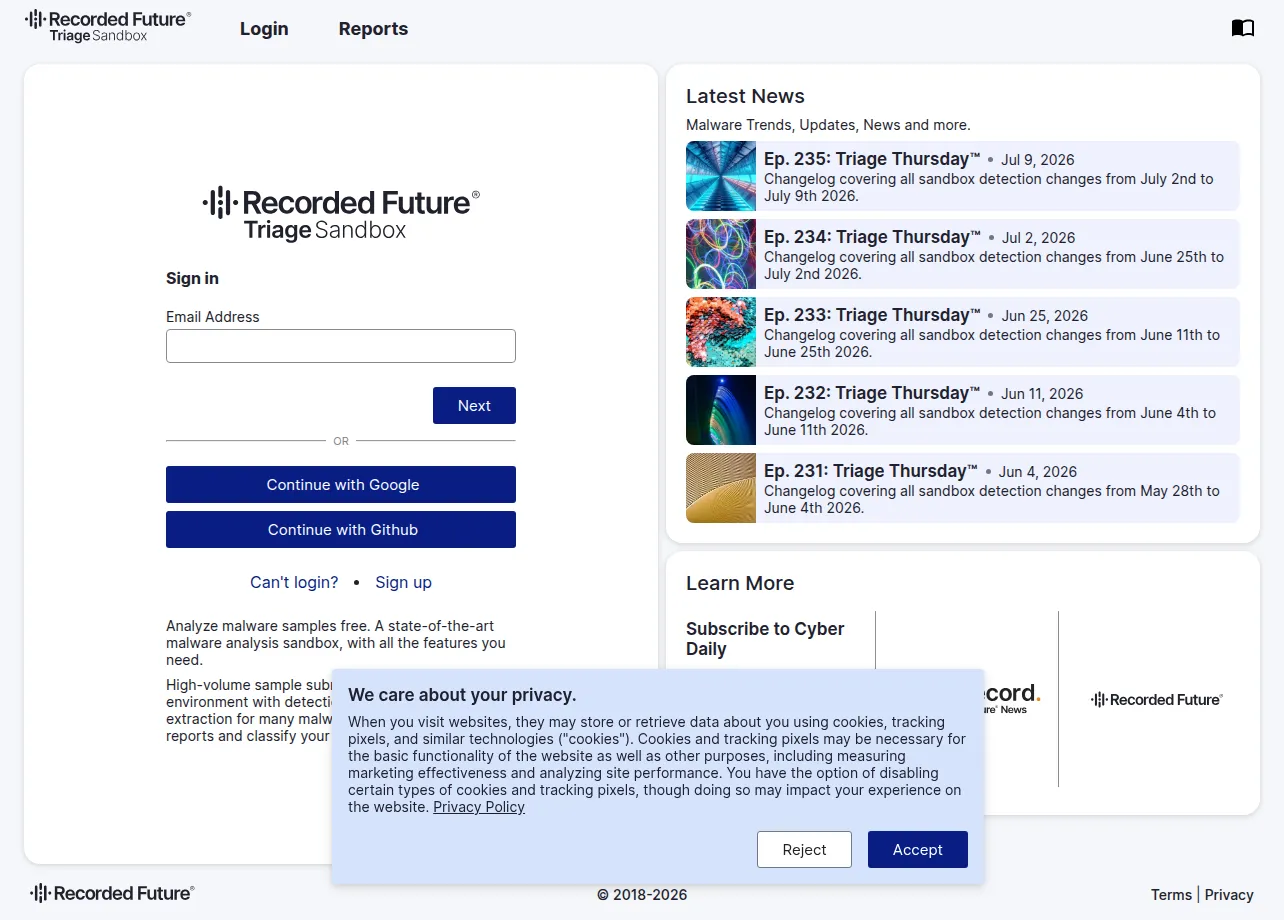Image resolution: width=1284 pixels, height=920 pixels.
Task: Open the Terms link in the footer
Action: [x=1171, y=895]
